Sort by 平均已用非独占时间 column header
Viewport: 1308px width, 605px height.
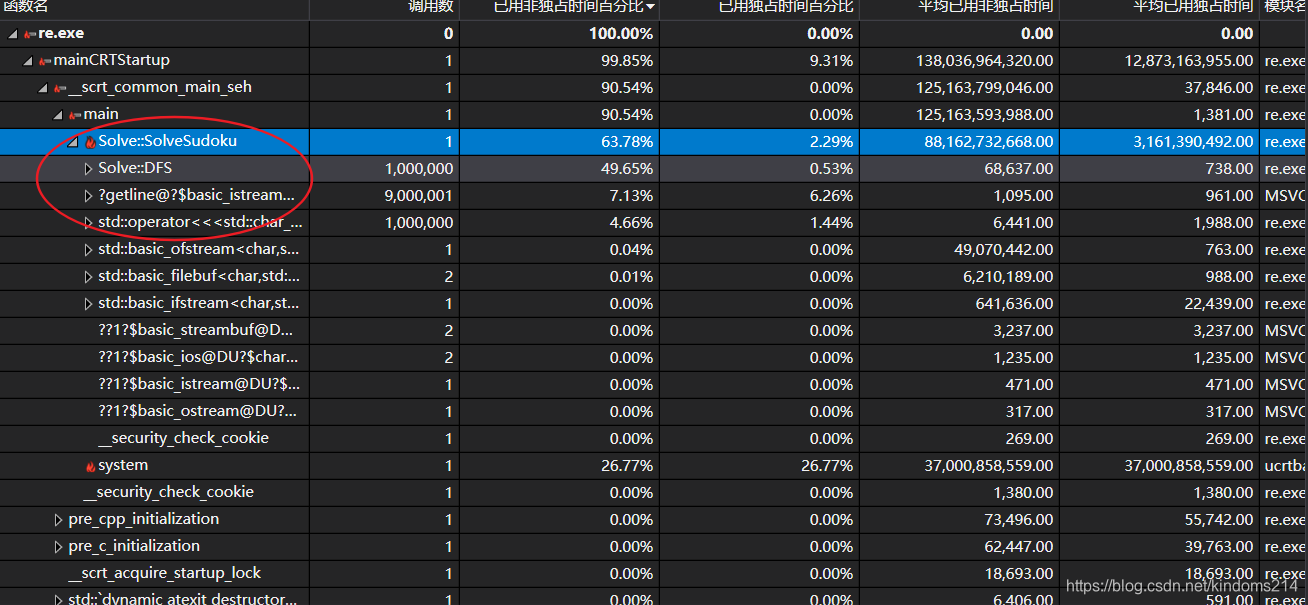(x=960, y=7)
